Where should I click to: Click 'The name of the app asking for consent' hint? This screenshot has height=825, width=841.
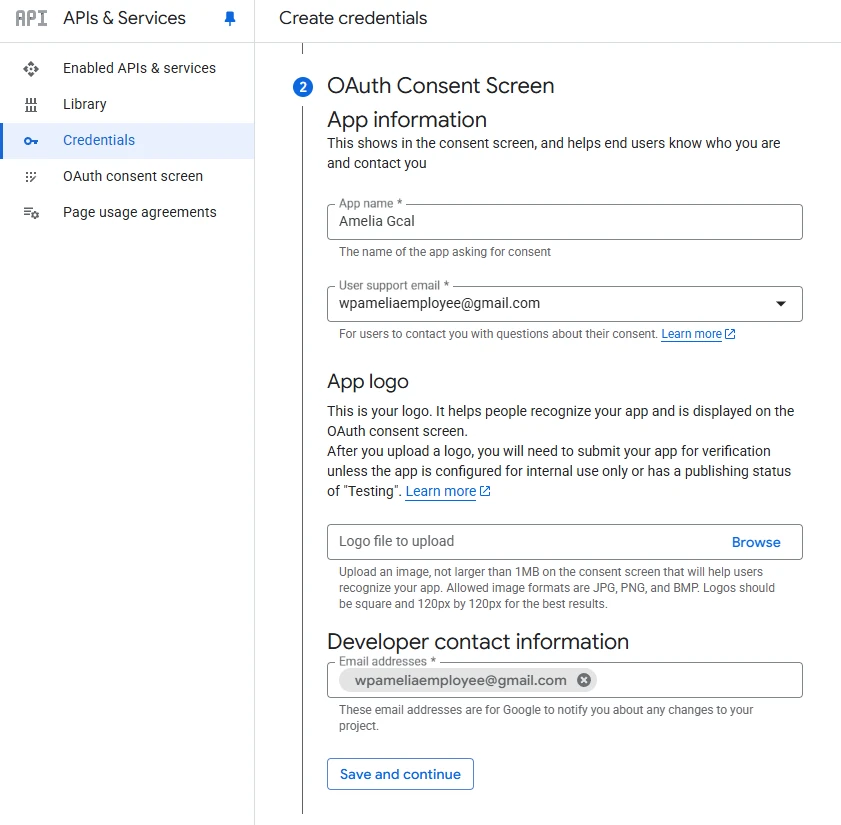[445, 252]
